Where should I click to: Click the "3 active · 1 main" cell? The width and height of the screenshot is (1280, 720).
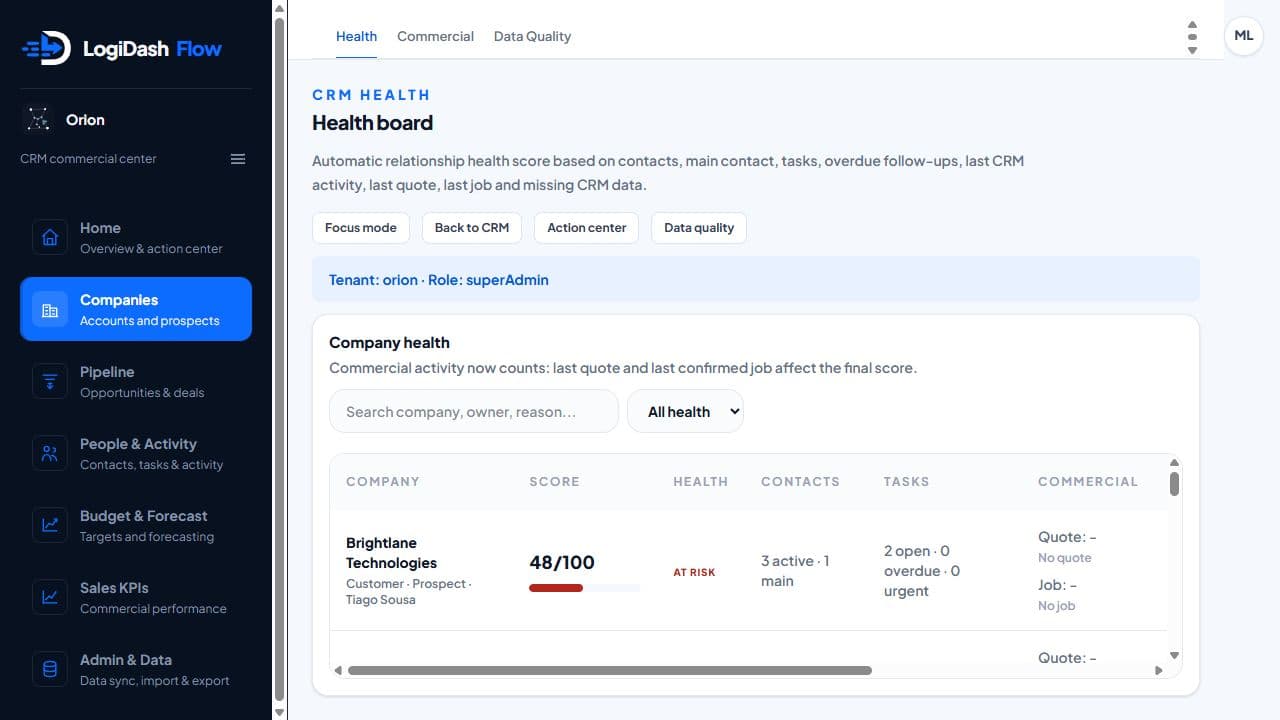pos(795,571)
